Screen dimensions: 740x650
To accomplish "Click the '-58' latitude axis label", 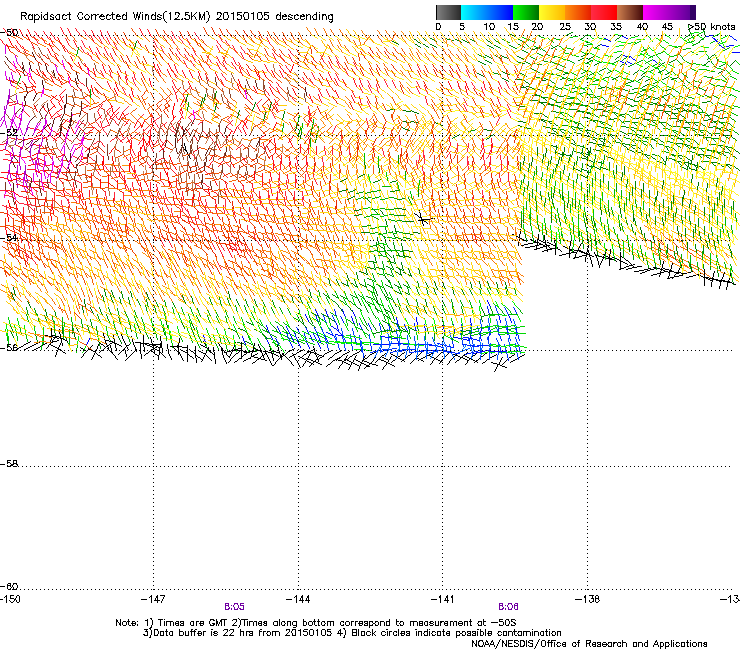I will pos(9,464).
